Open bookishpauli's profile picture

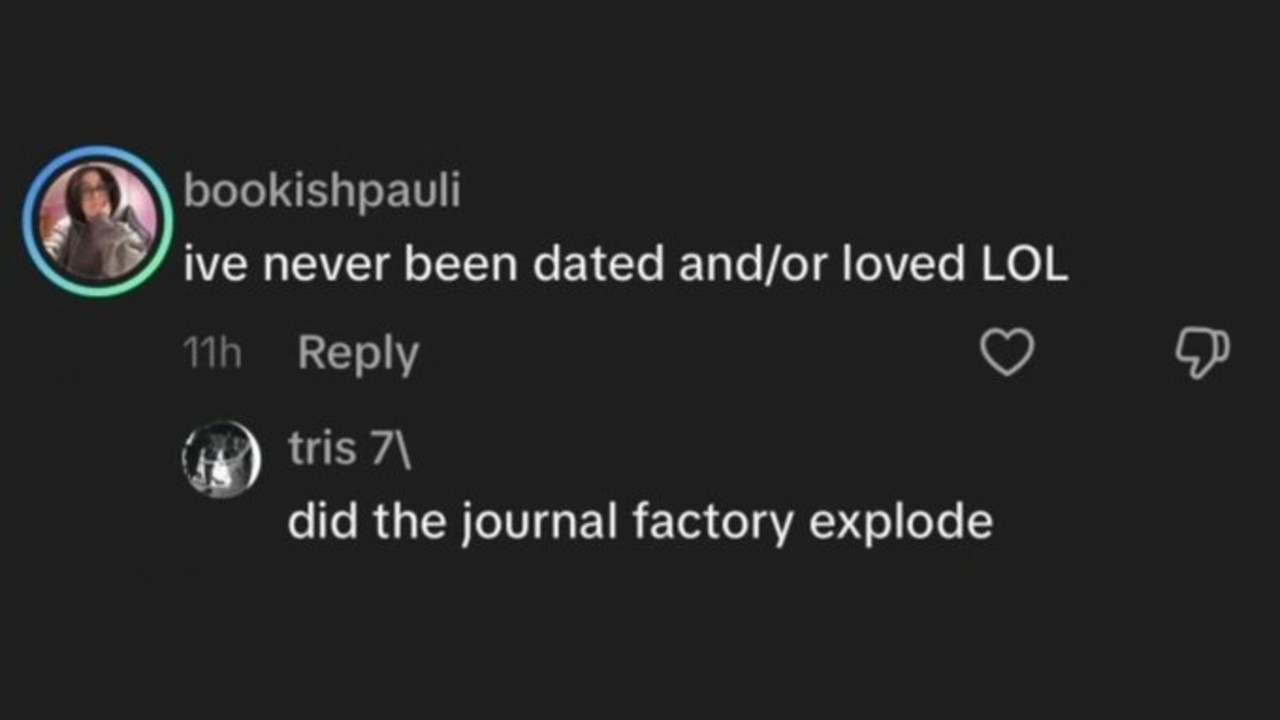(x=97, y=221)
